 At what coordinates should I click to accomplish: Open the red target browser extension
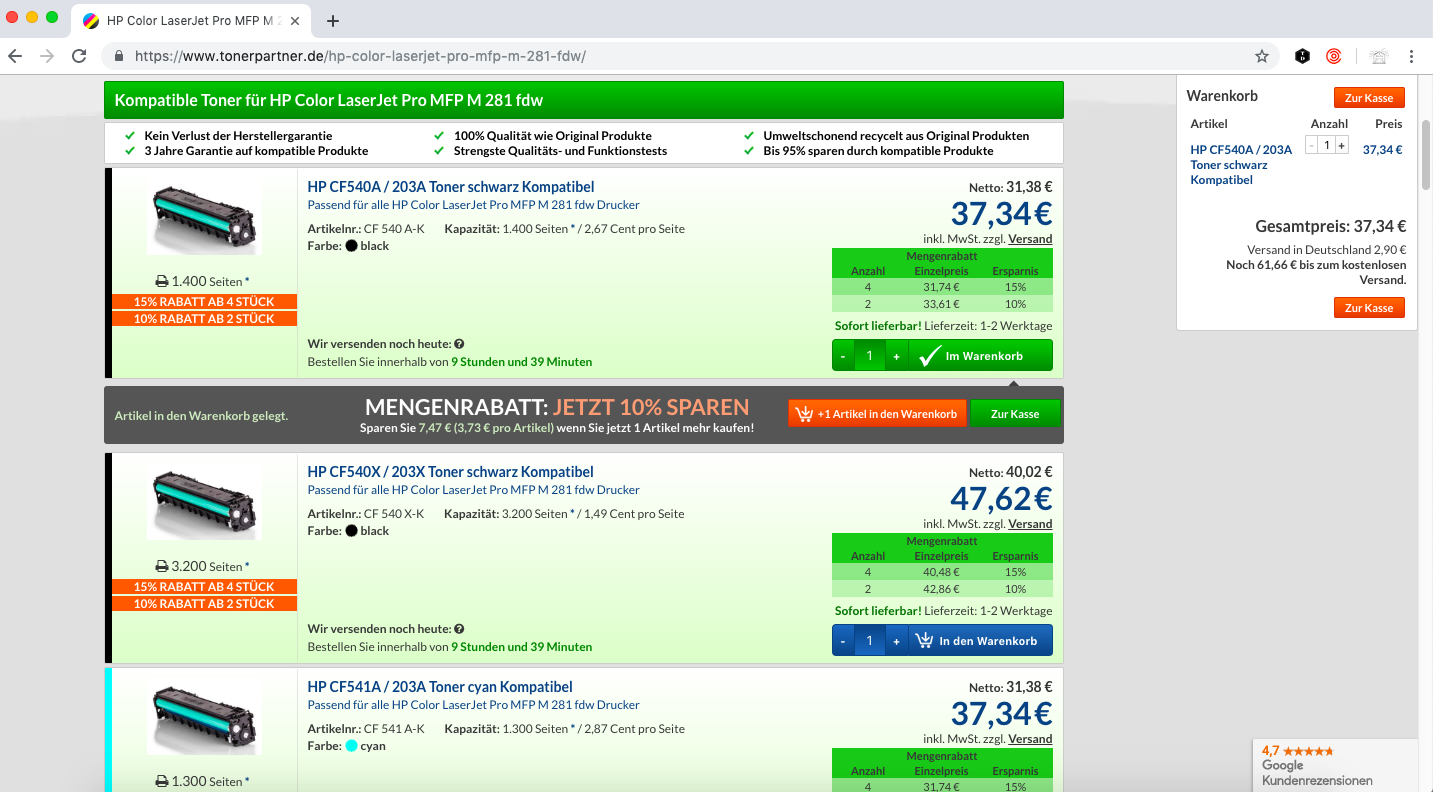click(1334, 56)
